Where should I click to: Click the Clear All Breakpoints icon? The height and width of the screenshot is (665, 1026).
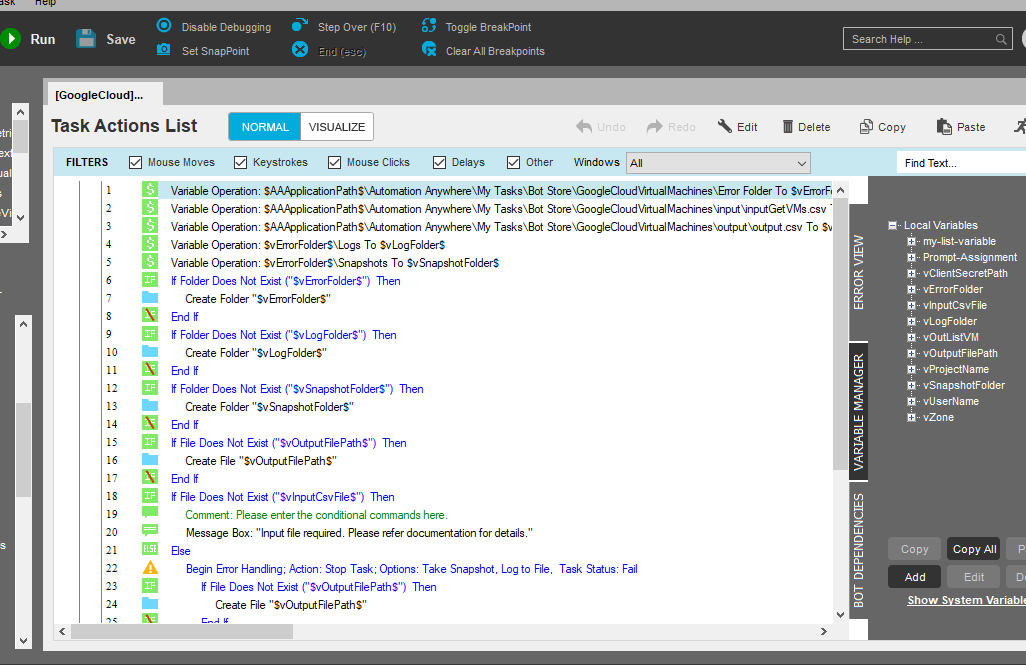[429, 50]
